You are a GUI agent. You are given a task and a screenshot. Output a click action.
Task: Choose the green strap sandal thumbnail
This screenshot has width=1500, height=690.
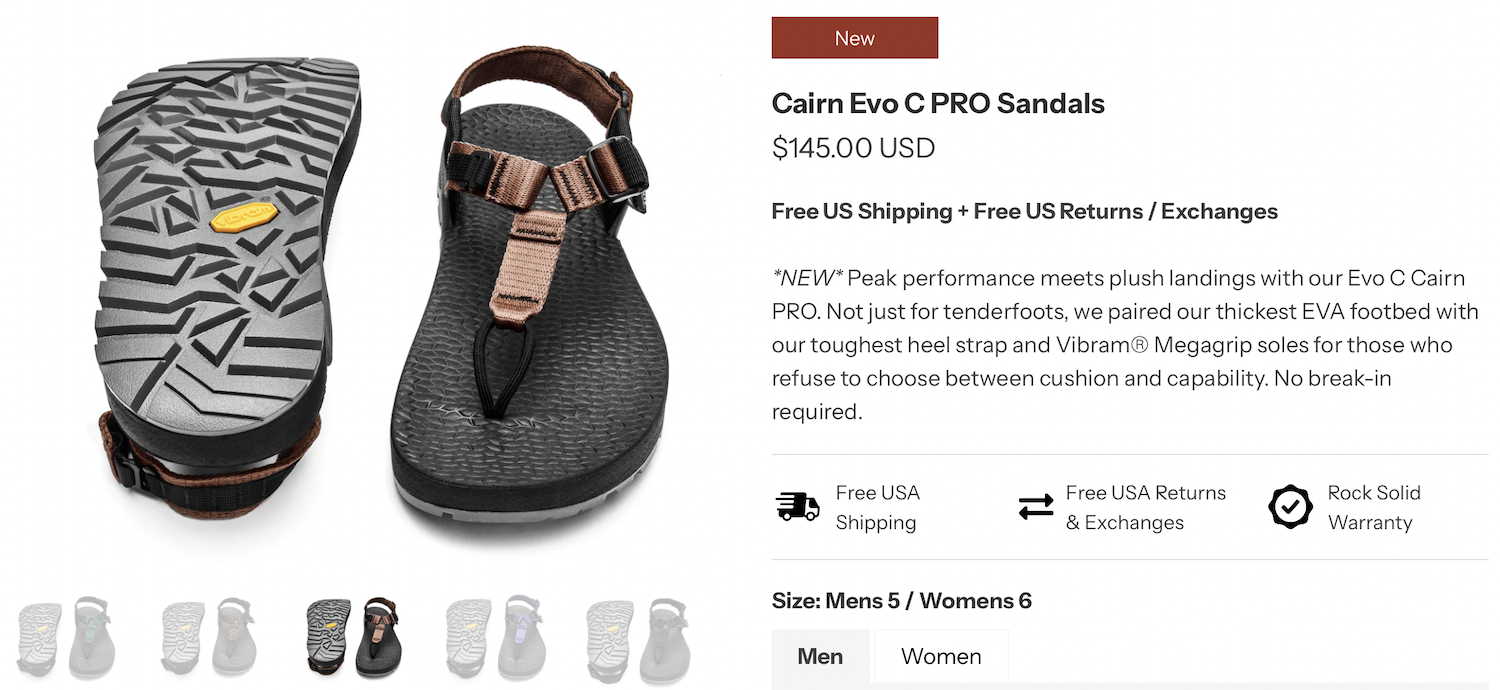[66, 638]
